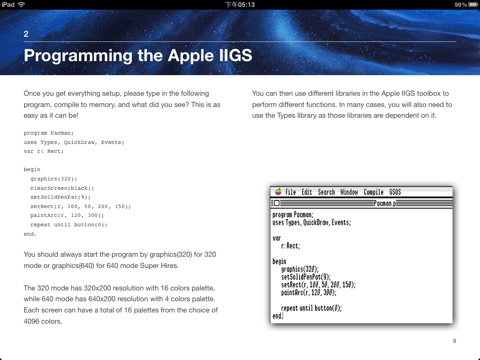
Task: Tap the paragraph starting You can then use
Action: [x=352, y=104]
